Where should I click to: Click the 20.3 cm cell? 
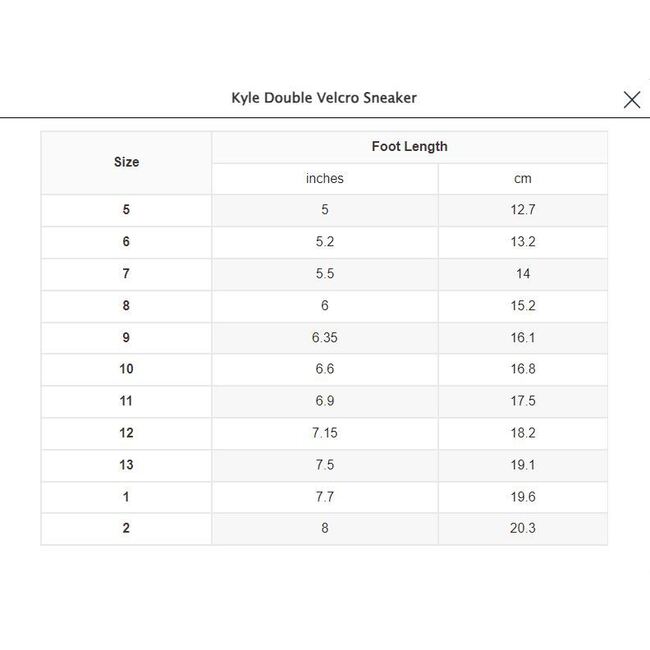click(522, 528)
